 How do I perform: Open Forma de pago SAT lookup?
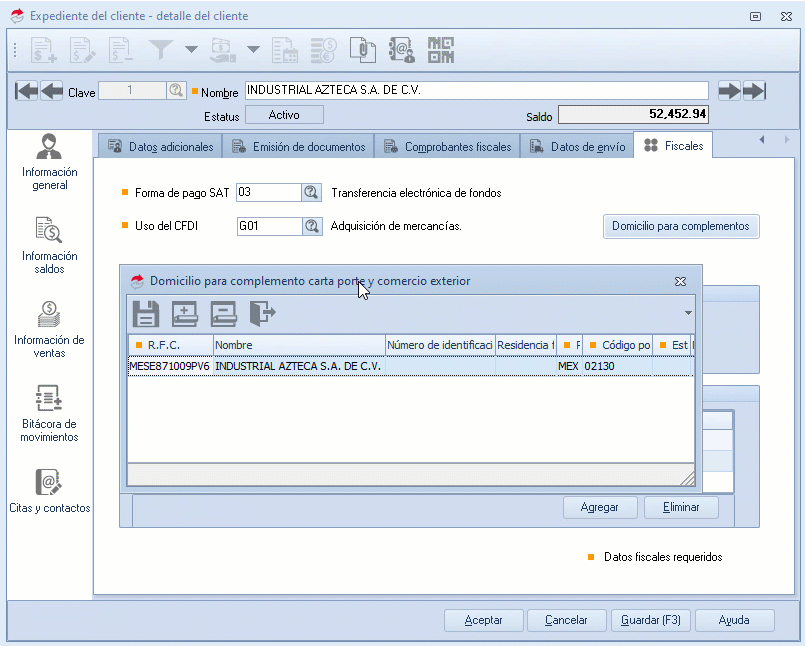click(311, 193)
